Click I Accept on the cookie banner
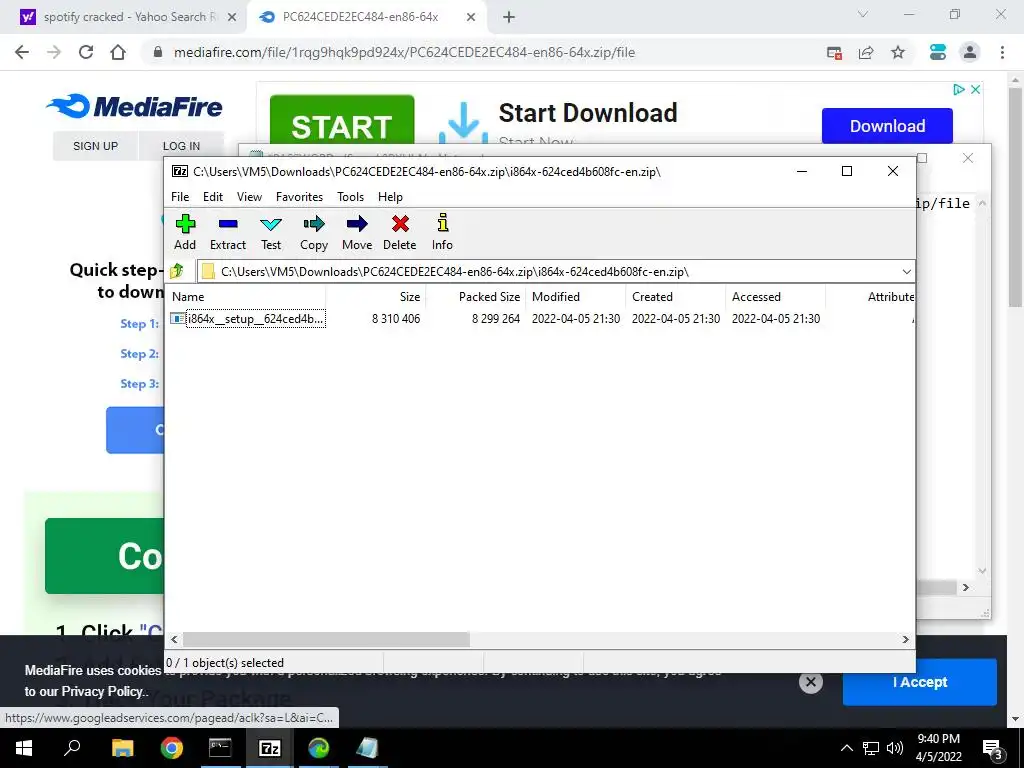This screenshot has width=1024, height=768. point(920,682)
